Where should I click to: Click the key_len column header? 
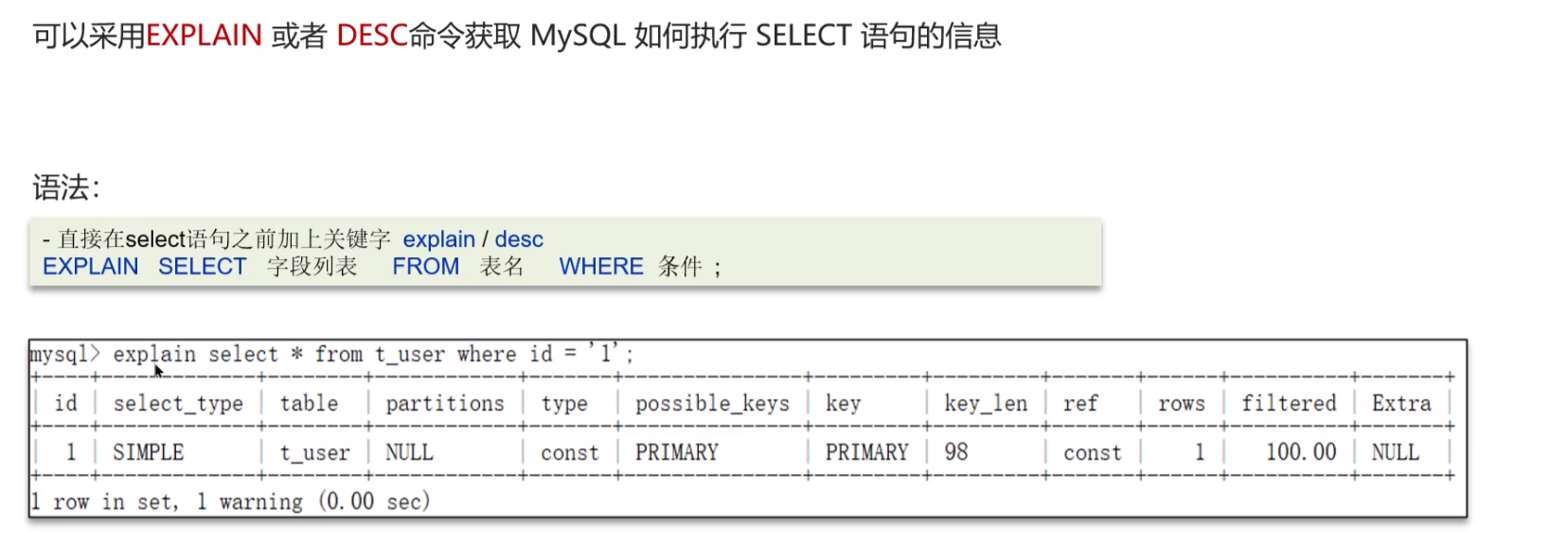click(x=986, y=404)
